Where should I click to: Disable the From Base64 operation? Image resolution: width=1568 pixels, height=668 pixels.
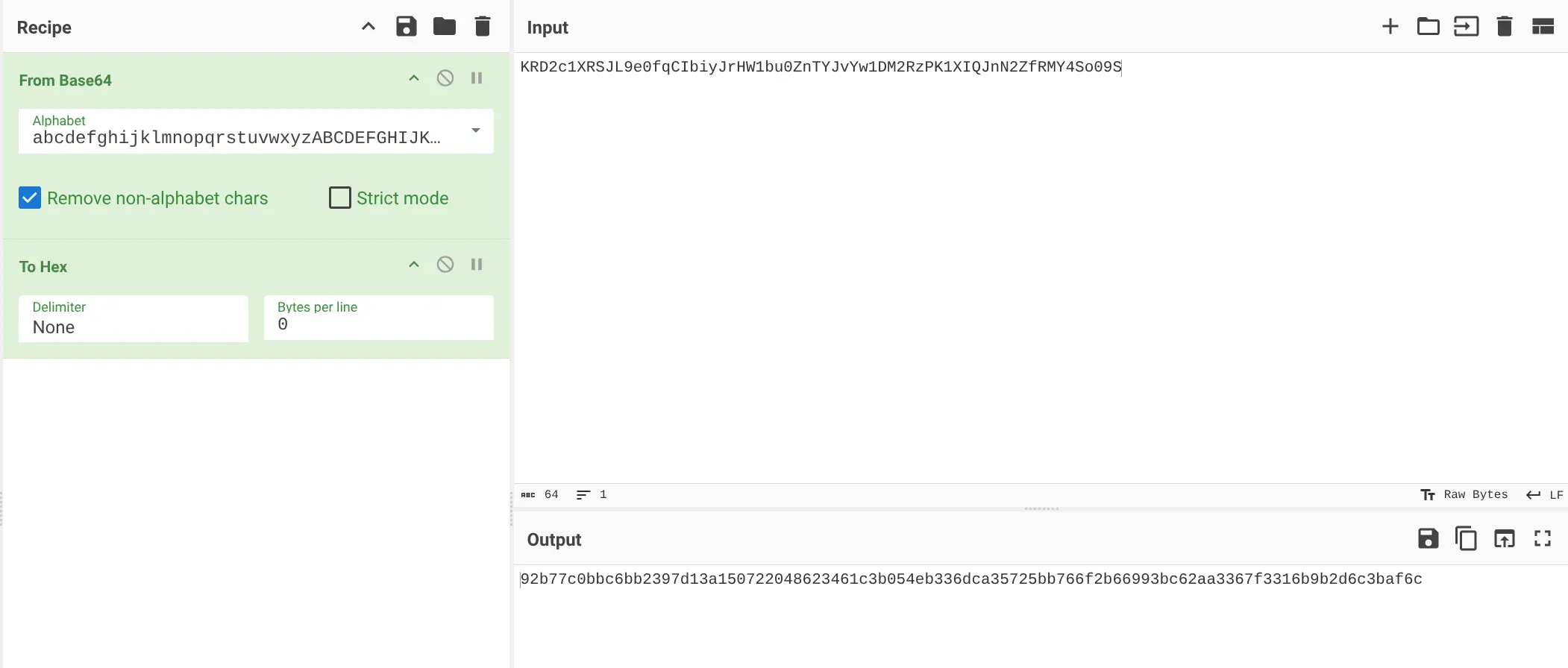tap(445, 78)
